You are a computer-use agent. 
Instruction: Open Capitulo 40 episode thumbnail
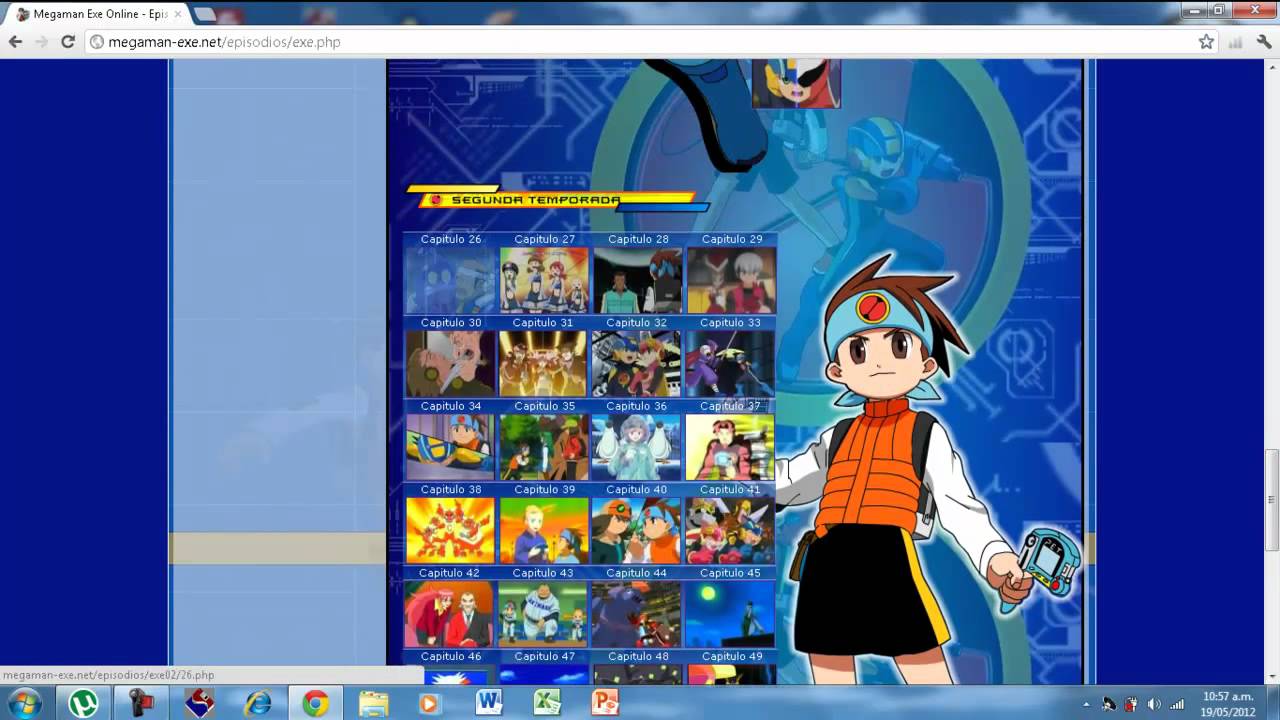pos(637,531)
